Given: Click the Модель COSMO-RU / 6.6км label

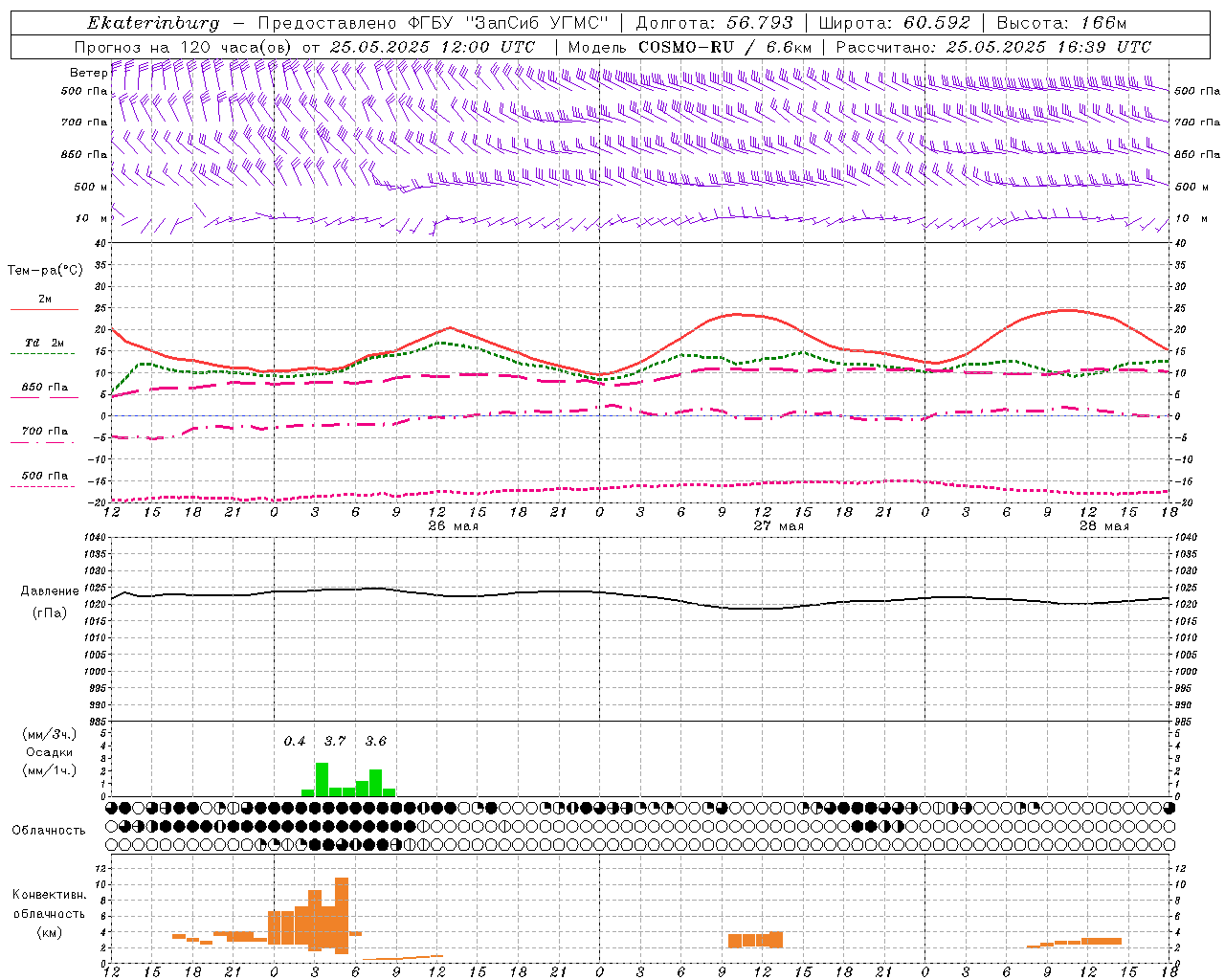Looking at the screenshot, I should coord(690,47).
